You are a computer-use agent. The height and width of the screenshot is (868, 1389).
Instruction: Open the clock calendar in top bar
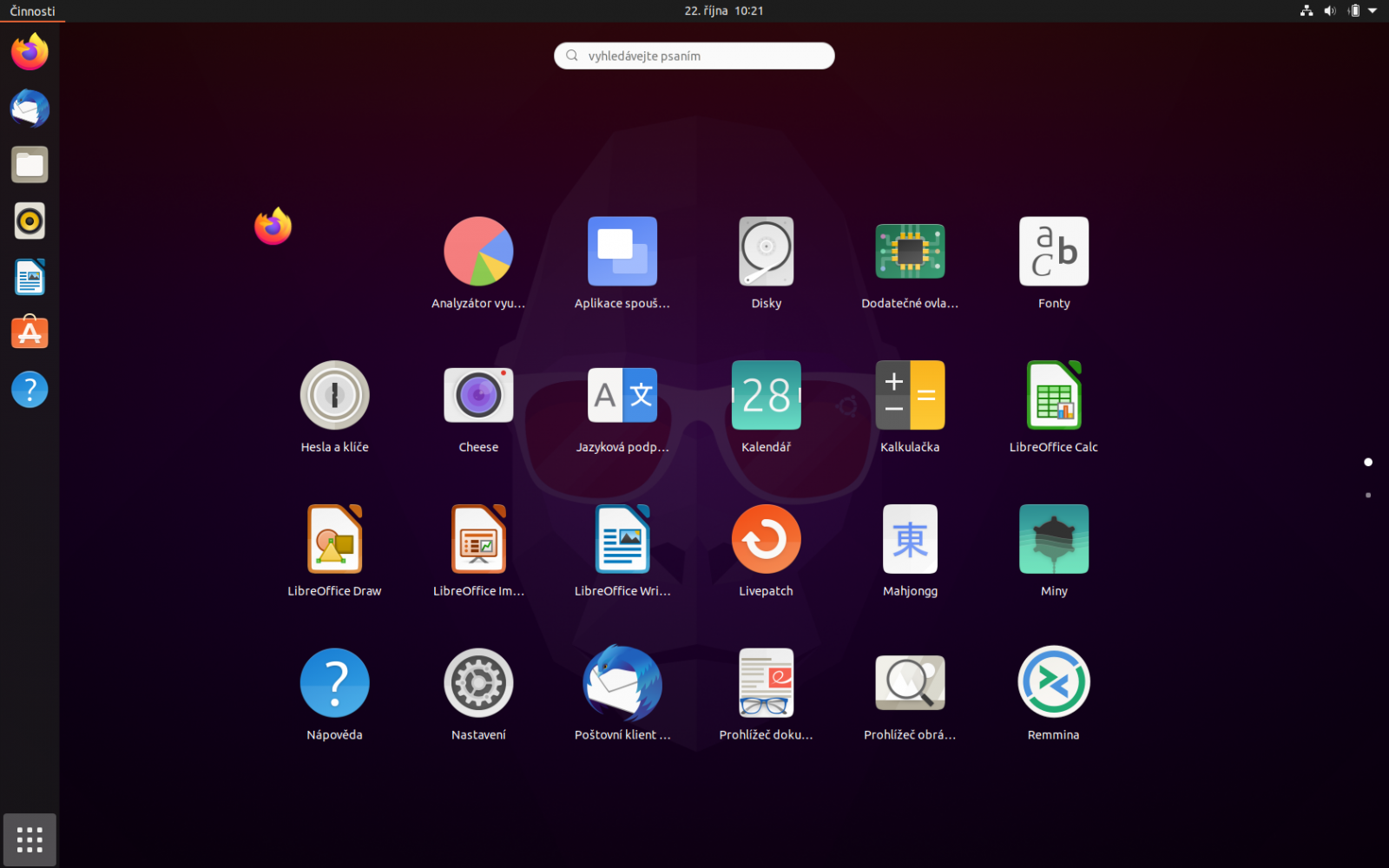722,11
